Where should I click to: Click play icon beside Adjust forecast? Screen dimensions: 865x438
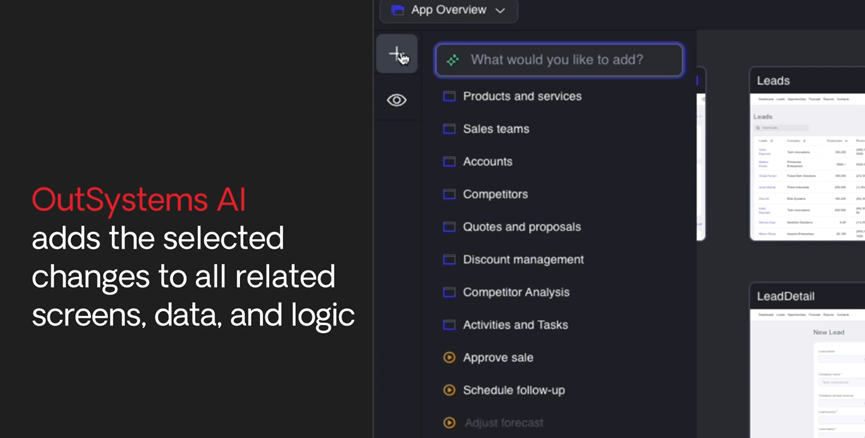[x=449, y=423]
